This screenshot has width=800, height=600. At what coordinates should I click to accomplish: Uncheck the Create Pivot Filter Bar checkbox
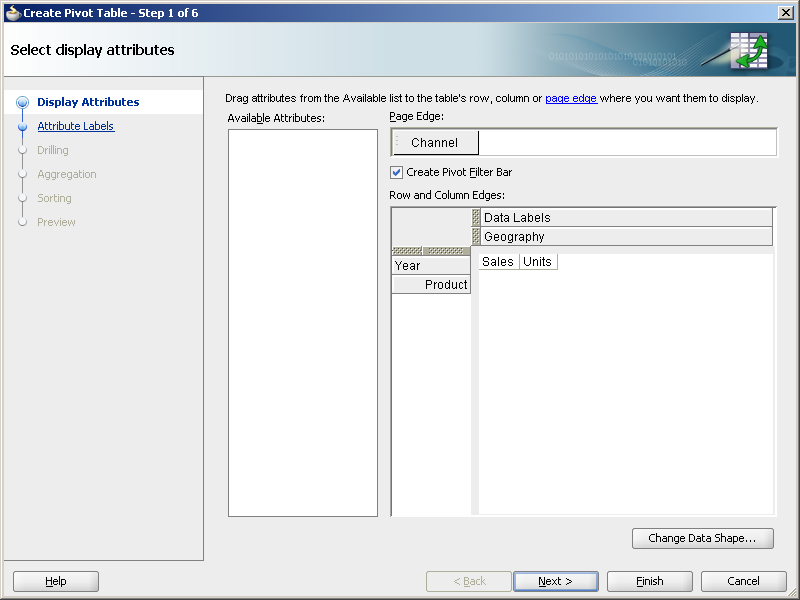click(x=396, y=172)
